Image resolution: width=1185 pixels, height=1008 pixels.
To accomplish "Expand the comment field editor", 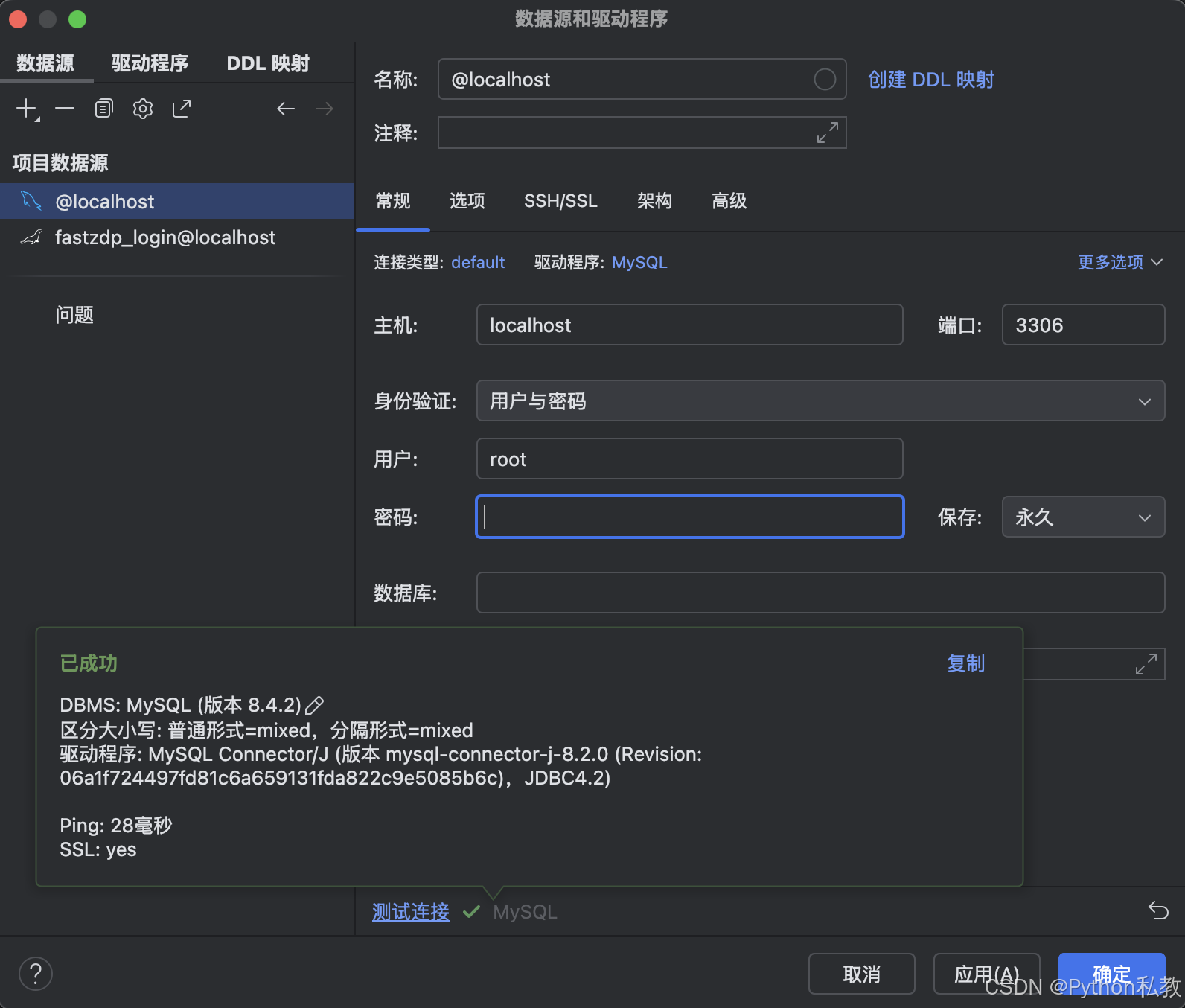I will [828, 133].
